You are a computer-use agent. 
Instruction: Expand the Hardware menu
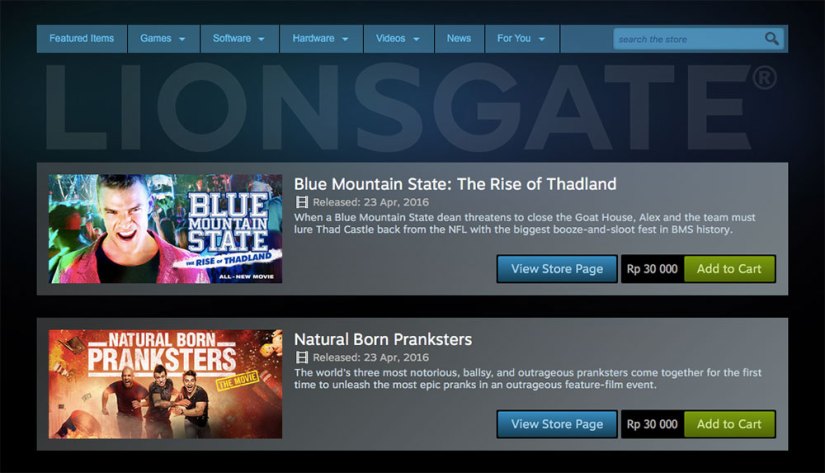[321, 38]
